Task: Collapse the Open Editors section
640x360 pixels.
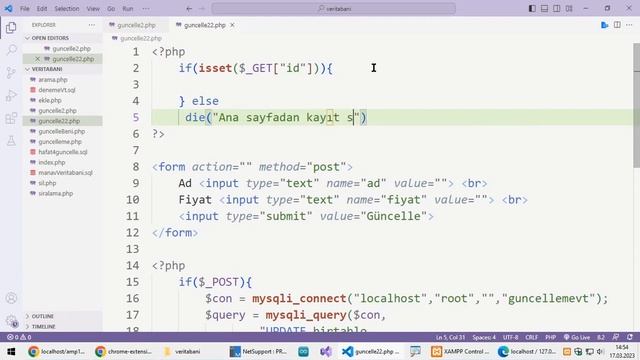Action: 62,38
